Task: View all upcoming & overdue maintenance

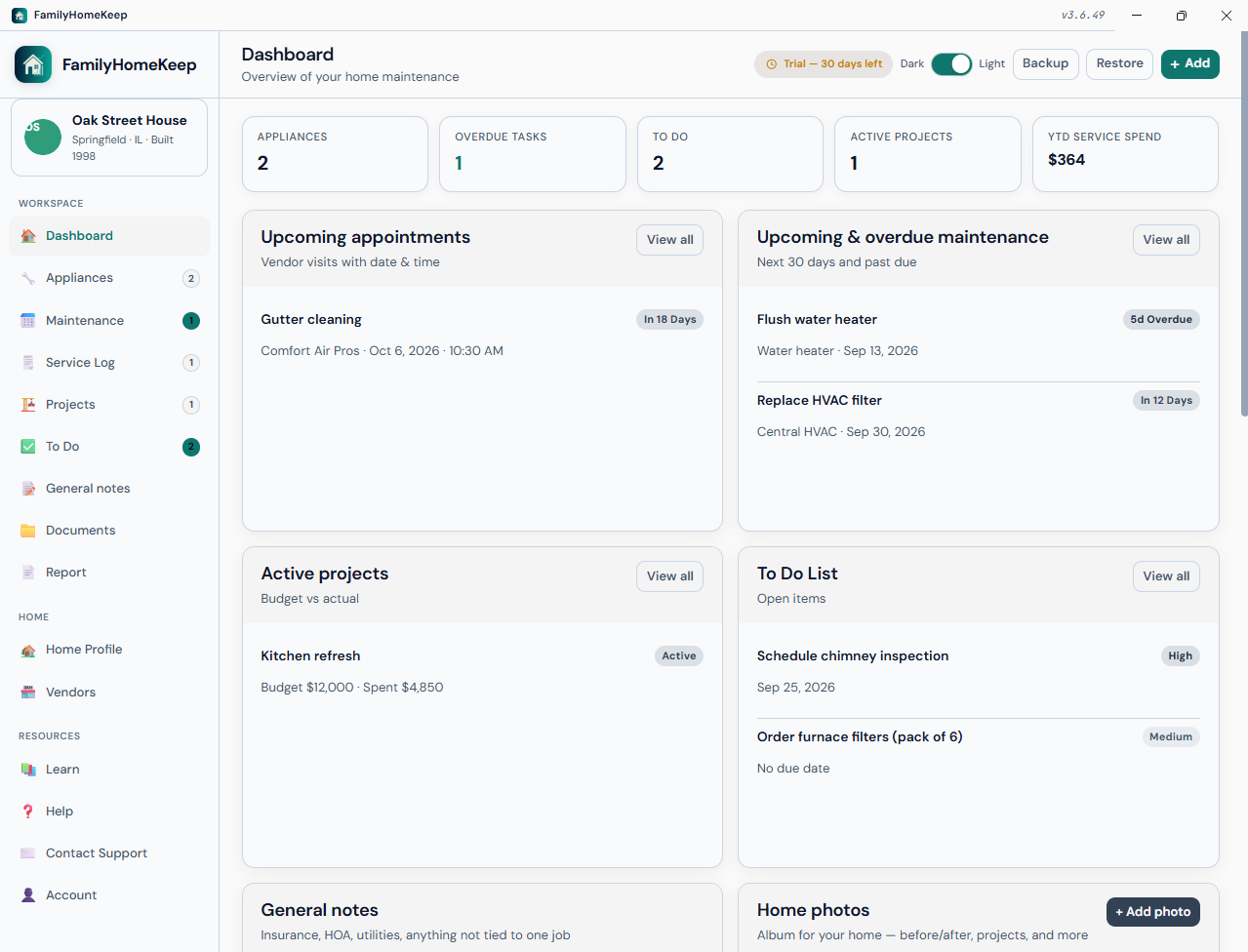Action: pos(1166,240)
